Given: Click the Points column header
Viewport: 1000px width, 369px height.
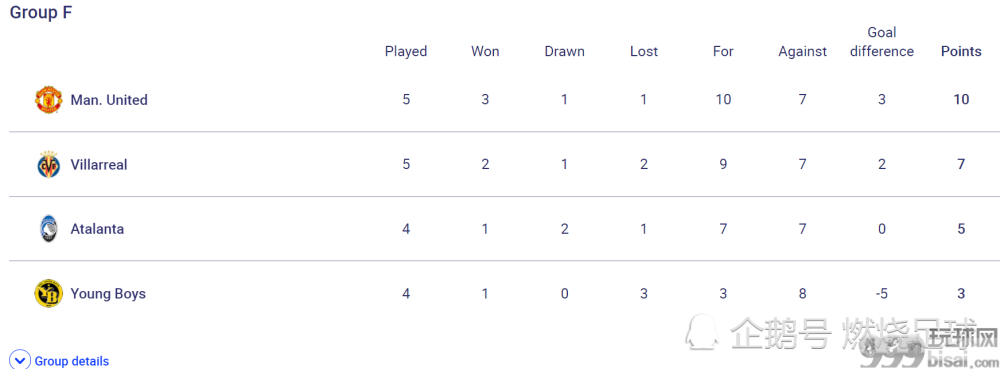Looking at the screenshot, I should 961,52.
